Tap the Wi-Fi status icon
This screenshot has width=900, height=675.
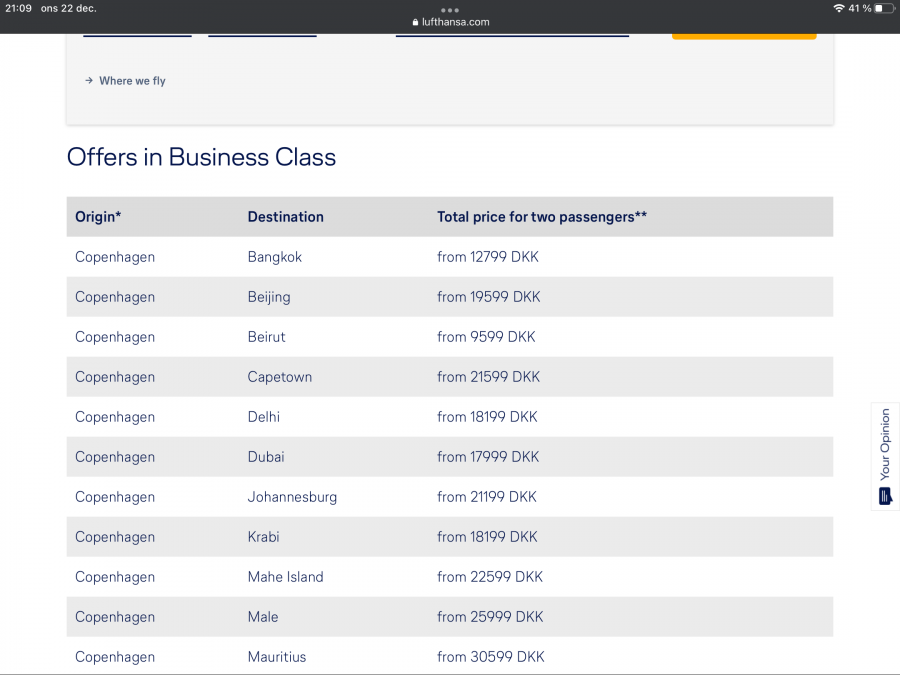coord(837,8)
